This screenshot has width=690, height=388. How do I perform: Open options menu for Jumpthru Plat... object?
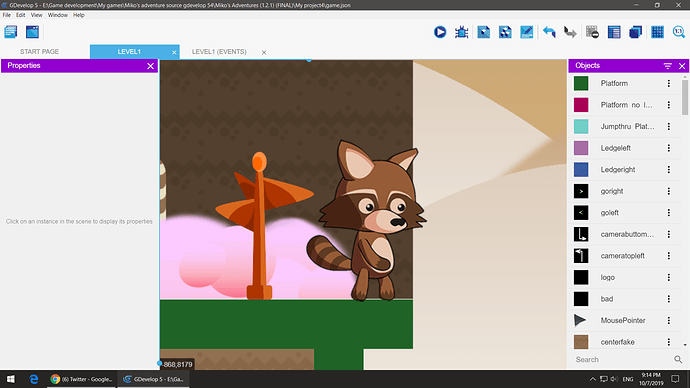669,126
